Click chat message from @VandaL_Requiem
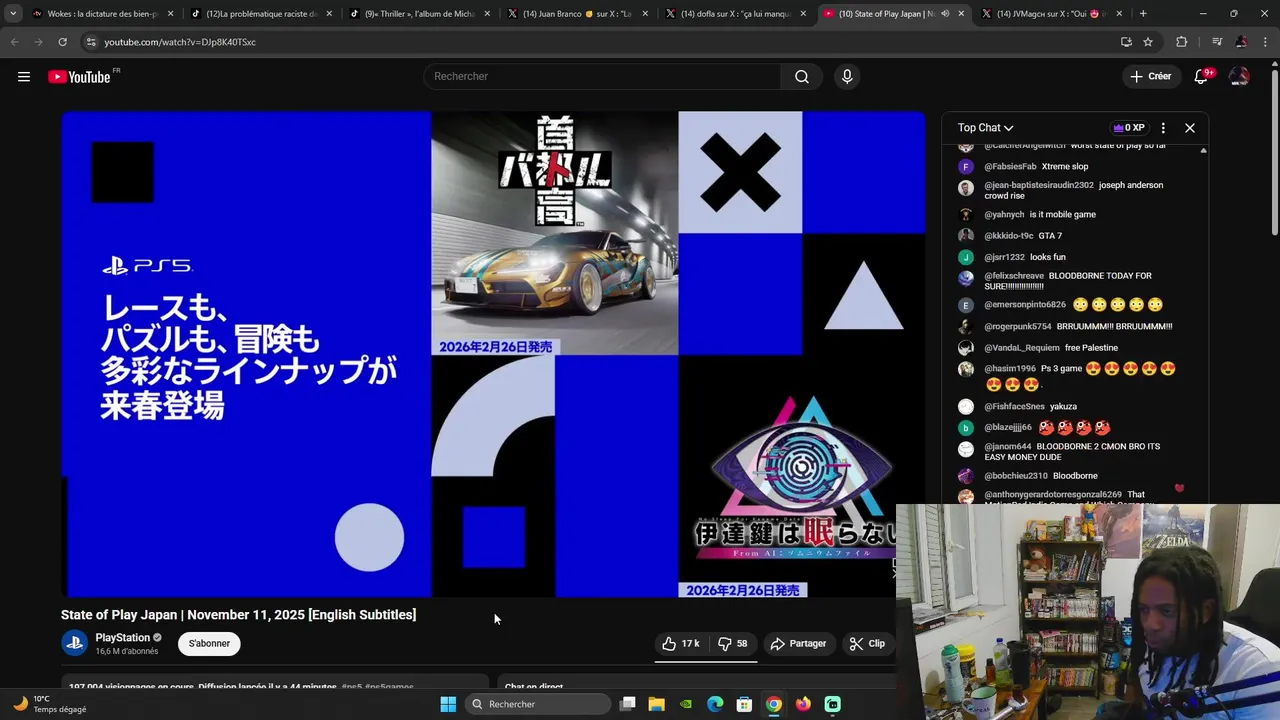Viewport: 1280px width, 720px height. coord(1091,348)
